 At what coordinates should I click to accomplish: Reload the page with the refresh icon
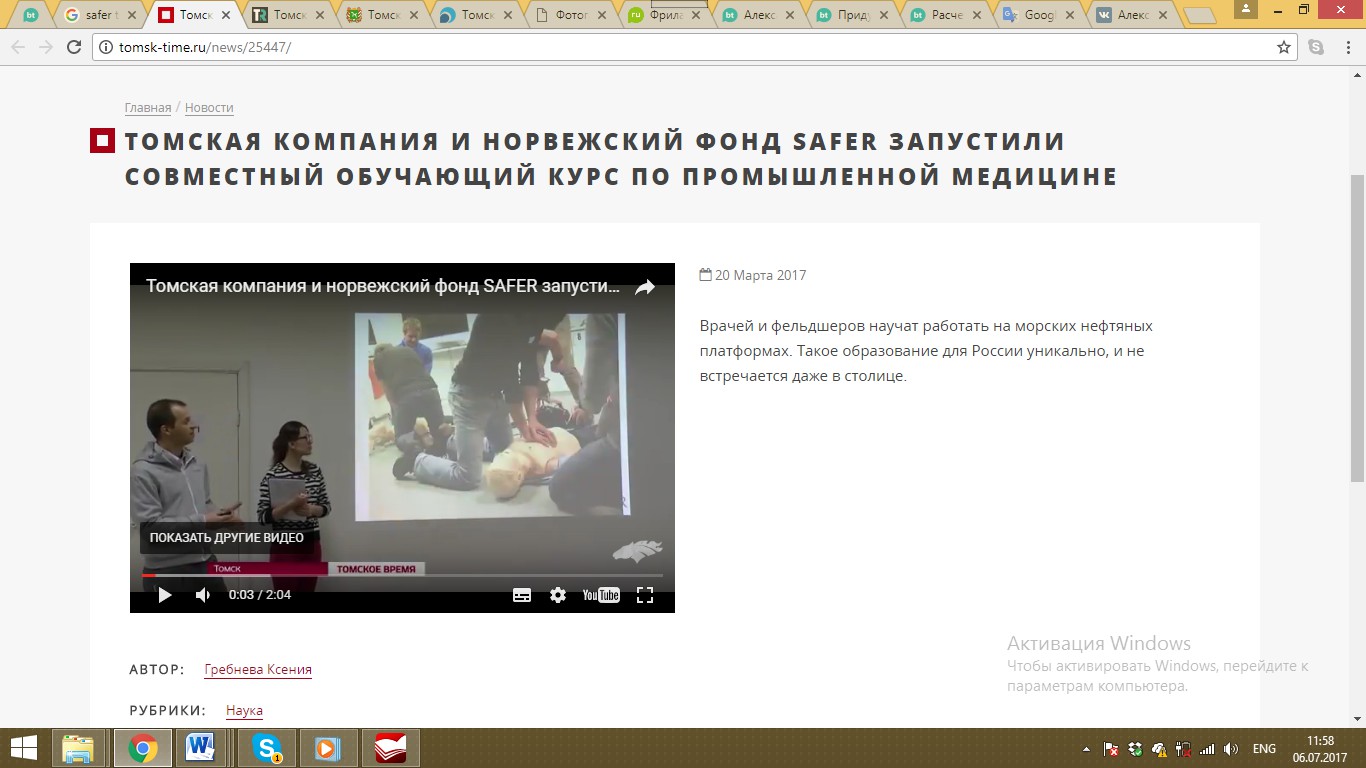[74, 47]
